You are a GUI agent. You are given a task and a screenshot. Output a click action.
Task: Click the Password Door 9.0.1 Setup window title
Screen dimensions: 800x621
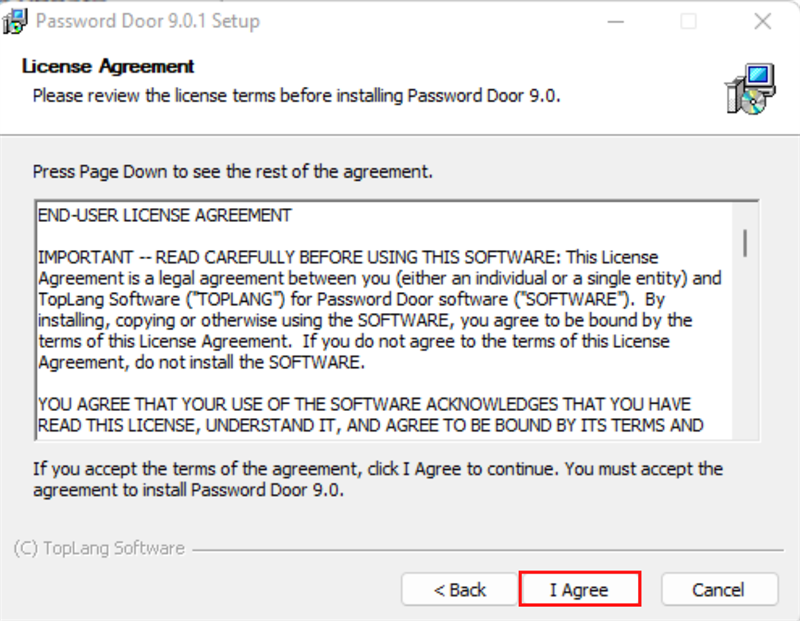[147, 21]
